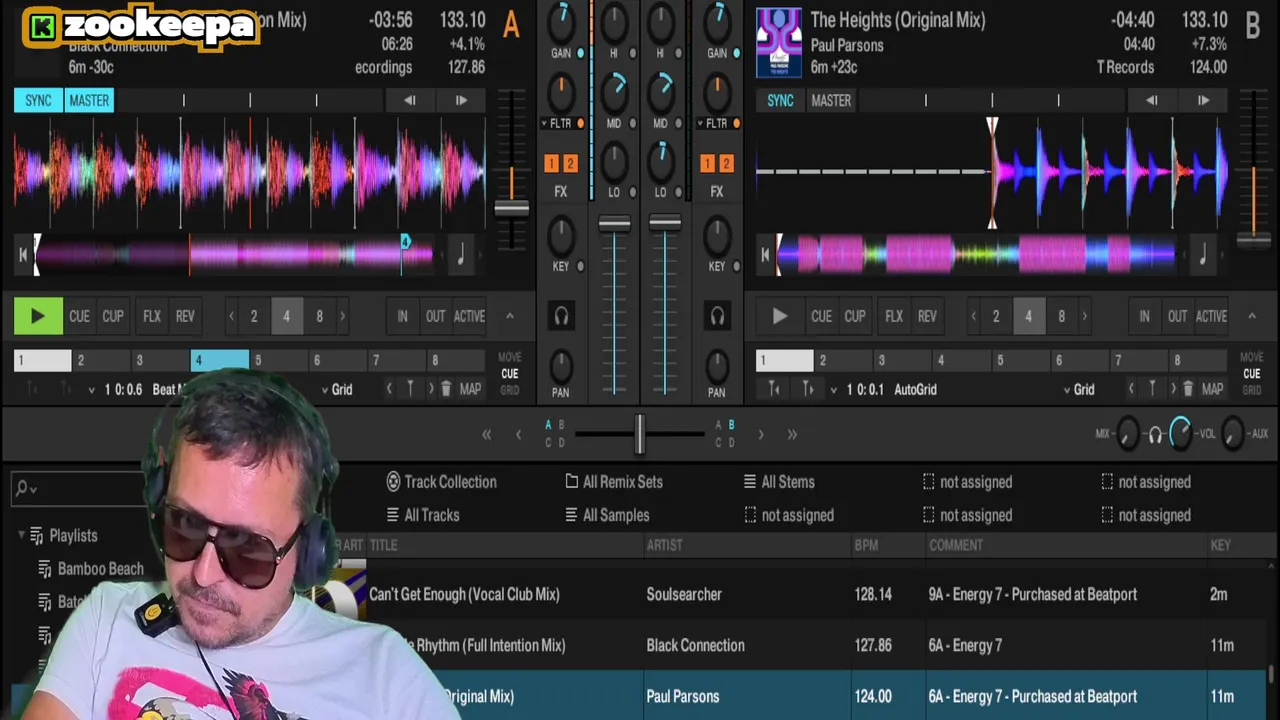Step crossfader one notch right
The width and height of the screenshot is (1280, 720).
(761, 434)
